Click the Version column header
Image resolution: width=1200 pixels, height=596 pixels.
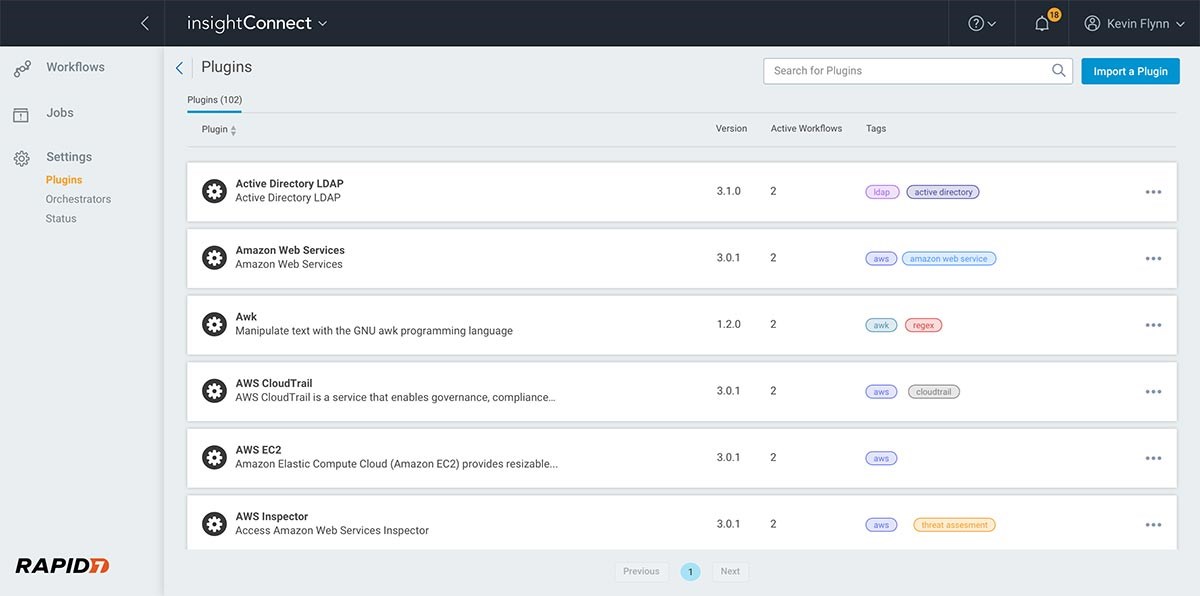click(731, 129)
